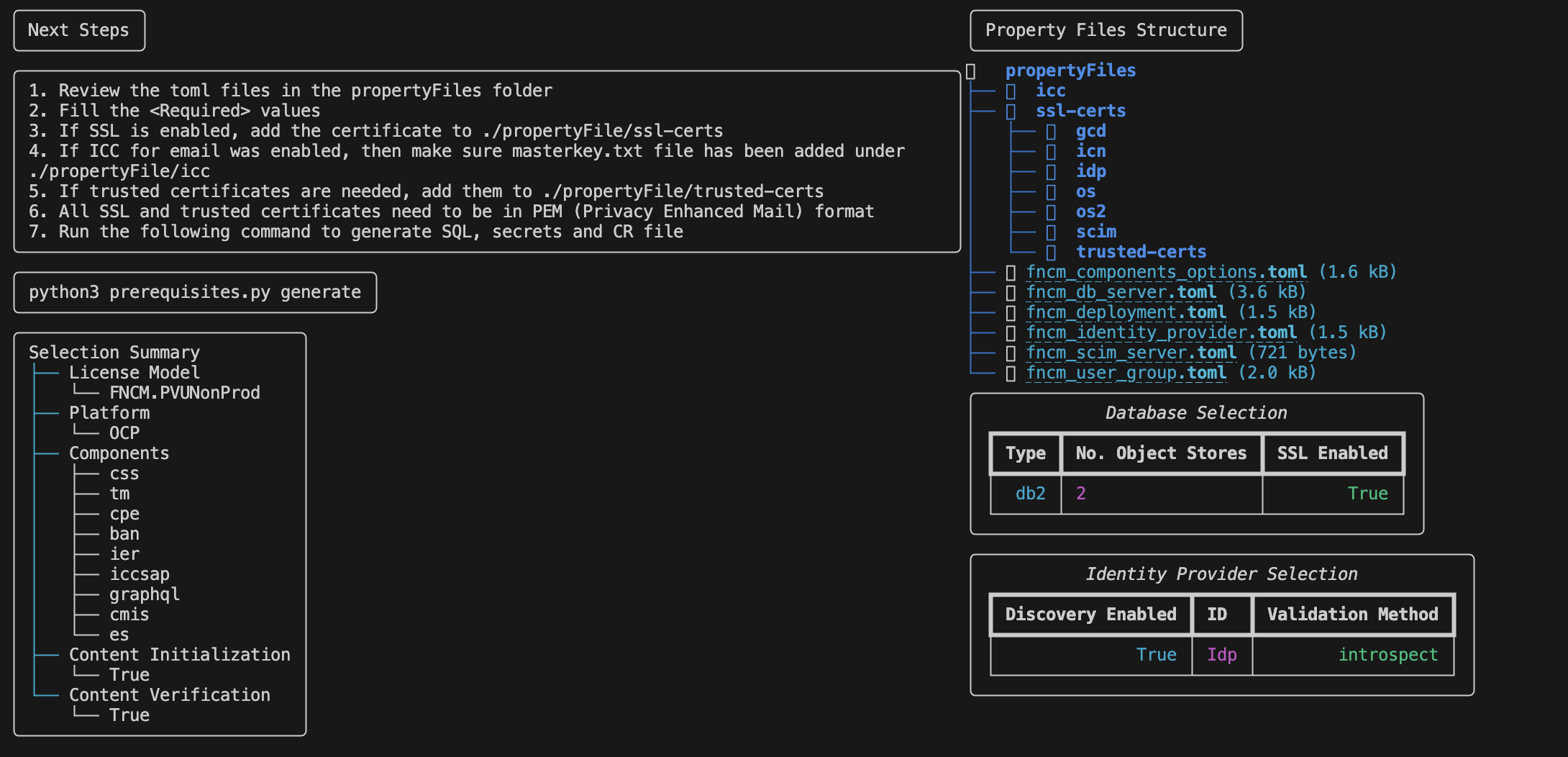This screenshot has height=757, width=1568.
Task: Select the ssl-certs folder name
Action: (1080, 111)
